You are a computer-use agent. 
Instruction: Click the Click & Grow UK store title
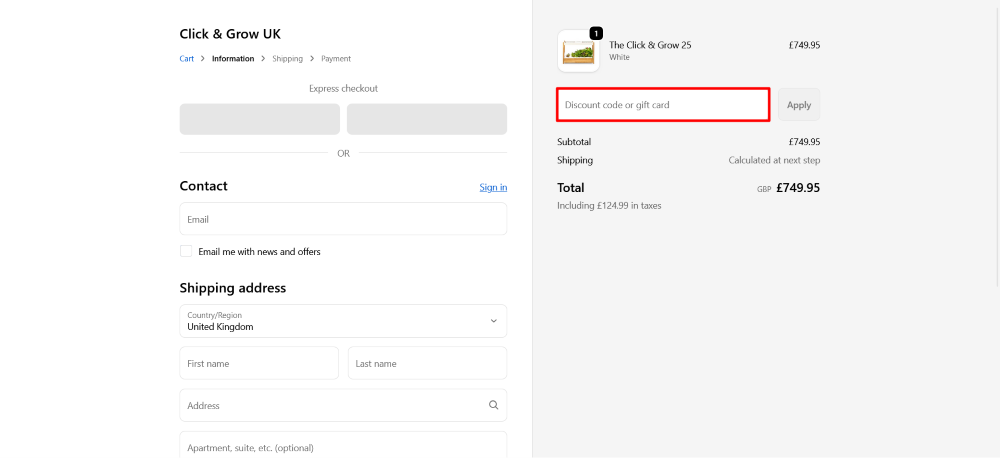tap(230, 34)
